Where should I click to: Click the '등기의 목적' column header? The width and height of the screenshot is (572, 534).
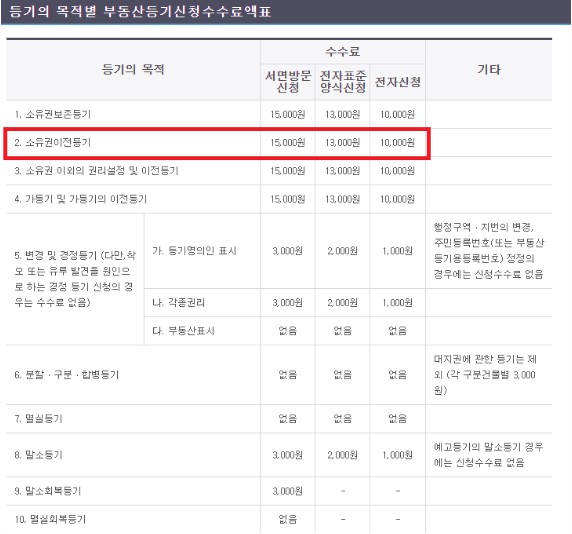click(133, 69)
